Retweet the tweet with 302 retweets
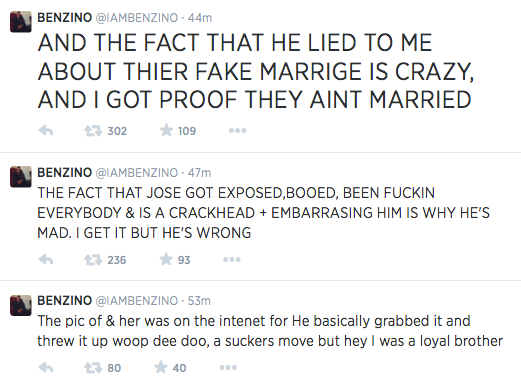Viewport: 521px width, 389px height. tap(93, 131)
